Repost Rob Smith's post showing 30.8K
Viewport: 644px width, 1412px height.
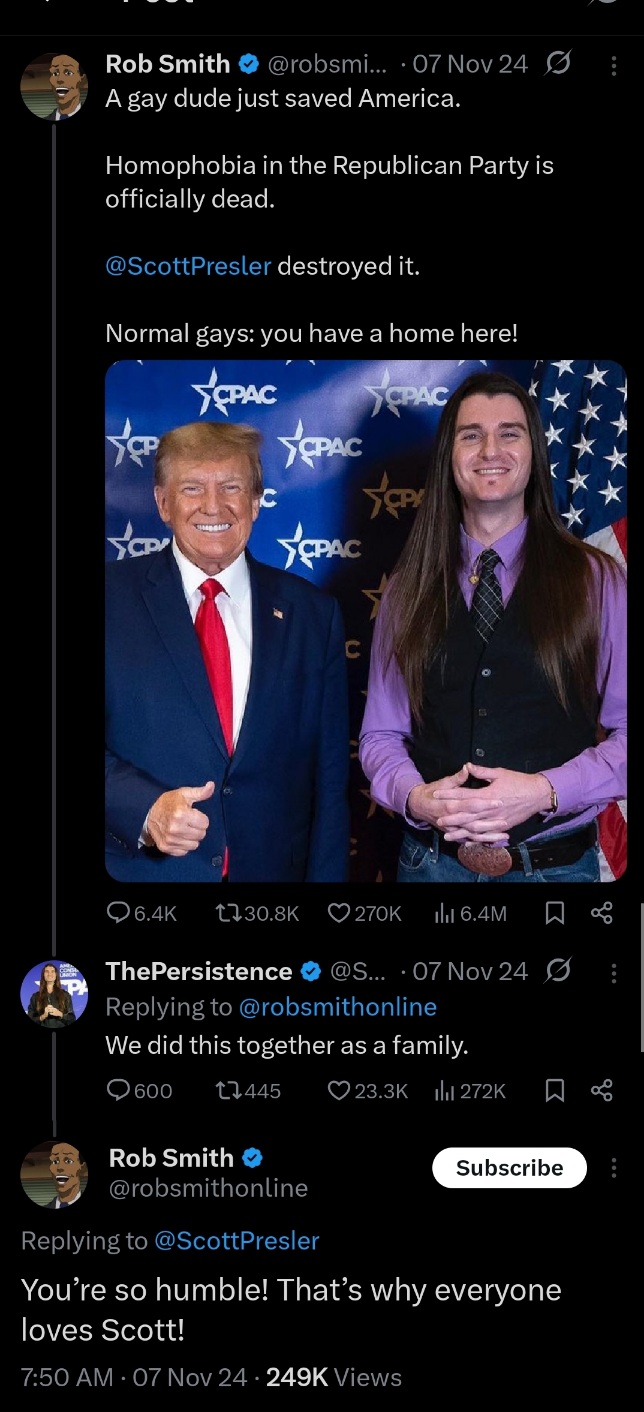click(257, 913)
